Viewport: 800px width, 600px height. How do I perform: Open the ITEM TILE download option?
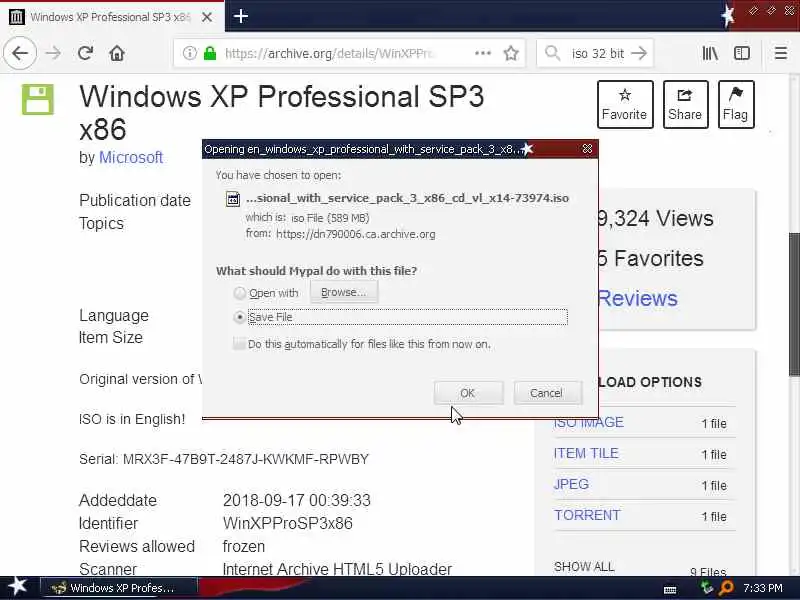[x=586, y=453]
